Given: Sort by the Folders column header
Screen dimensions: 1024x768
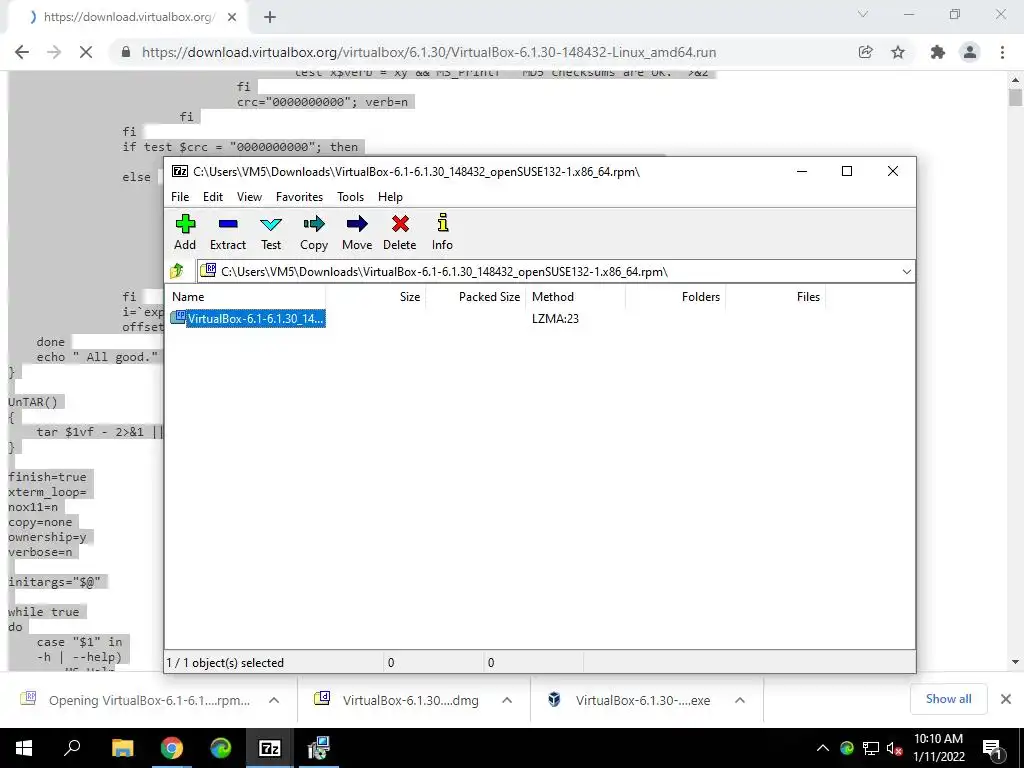Looking at the screenshot, I should click(x=675, y=296).
